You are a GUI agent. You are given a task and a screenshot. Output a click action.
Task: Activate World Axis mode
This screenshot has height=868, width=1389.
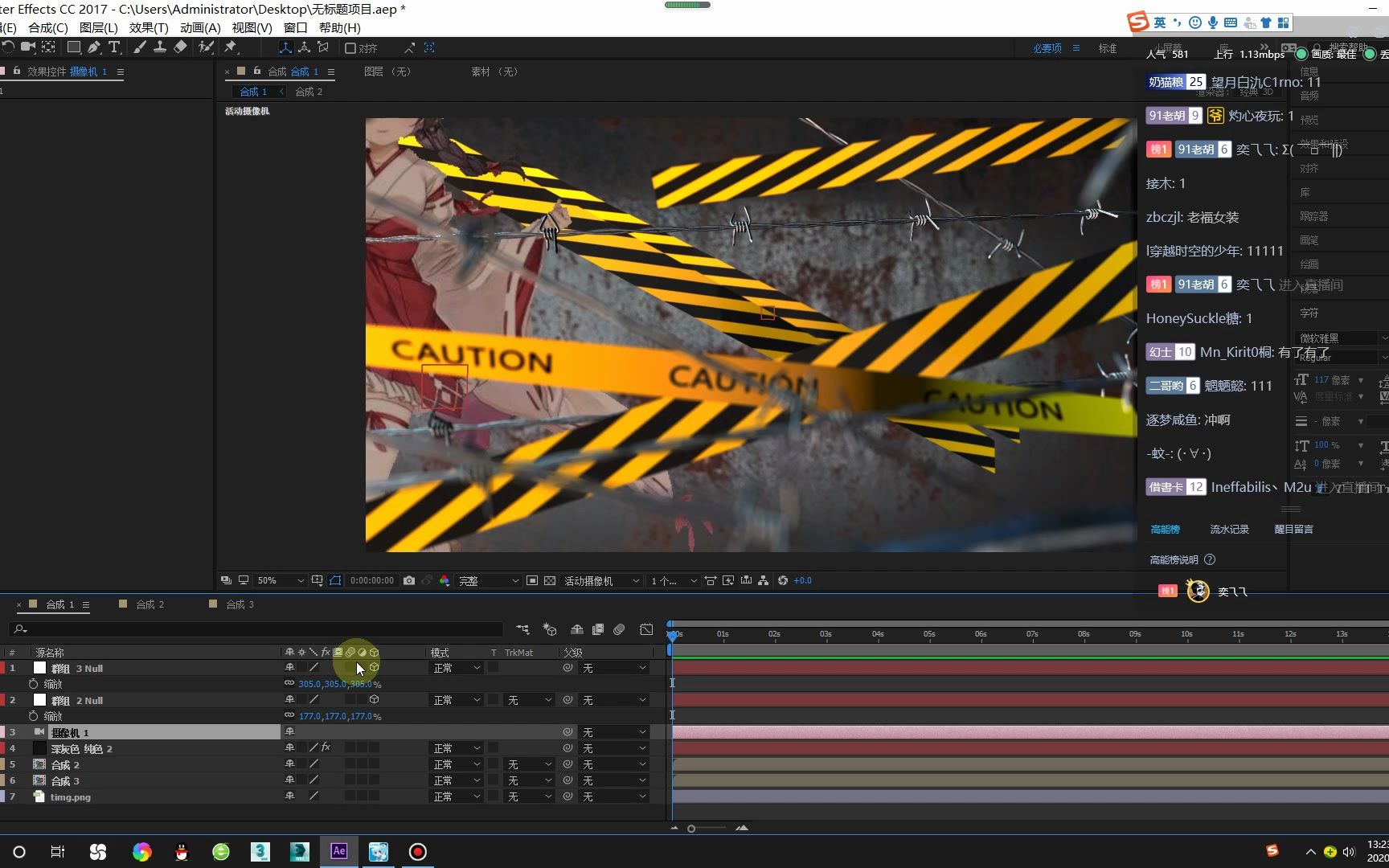point(304,48)
